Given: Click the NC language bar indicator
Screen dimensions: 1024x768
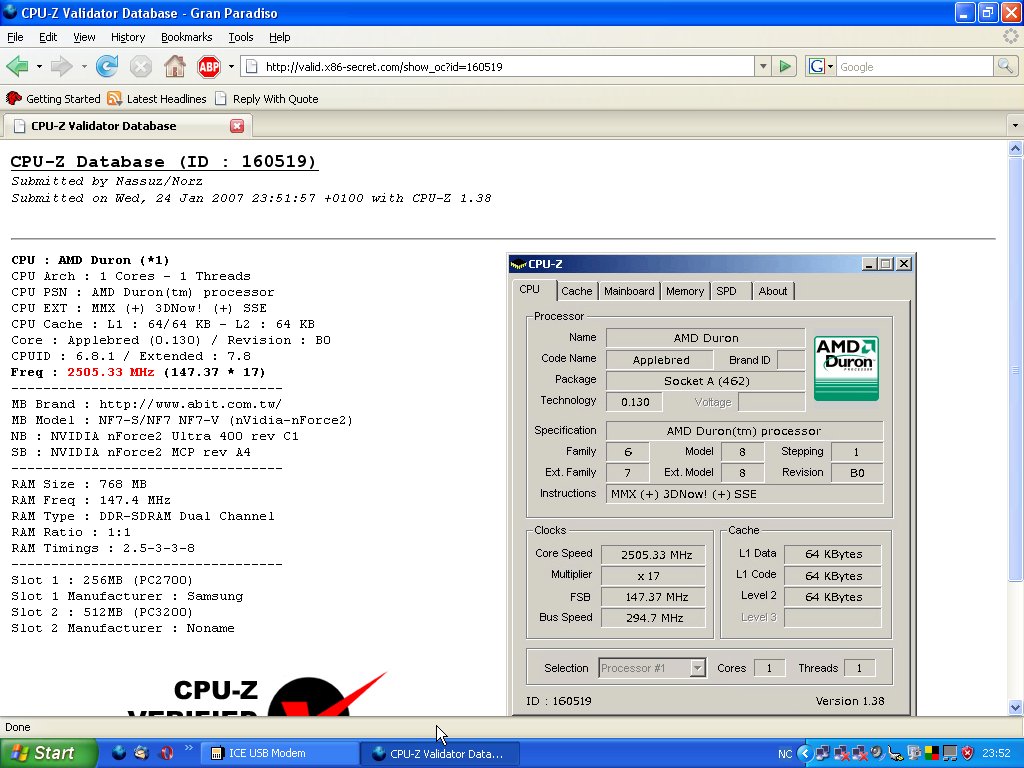Looking at the screenshot, I should pos(785,754).
